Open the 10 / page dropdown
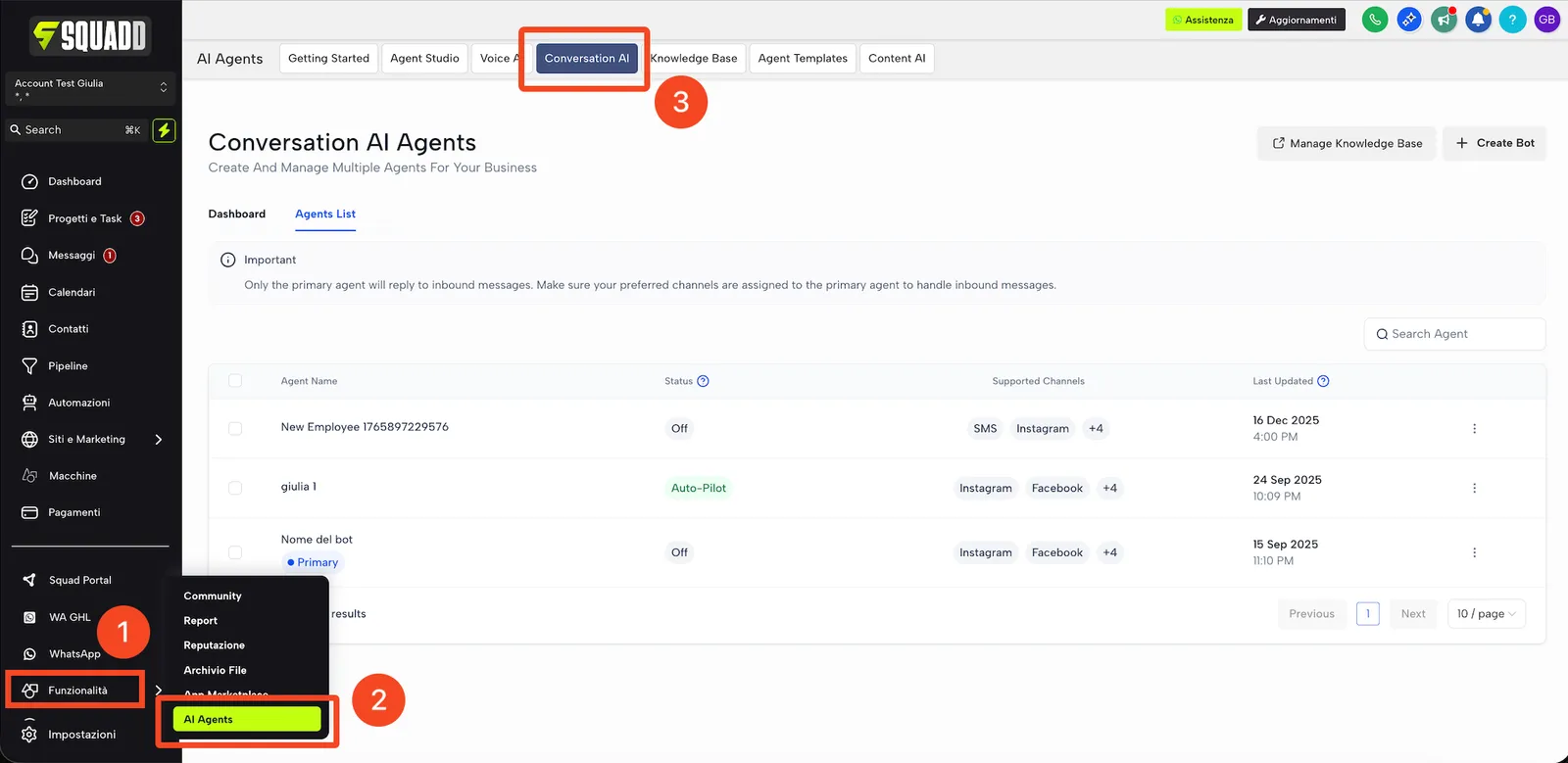Screen dimensions: 1568x763 1487,614
